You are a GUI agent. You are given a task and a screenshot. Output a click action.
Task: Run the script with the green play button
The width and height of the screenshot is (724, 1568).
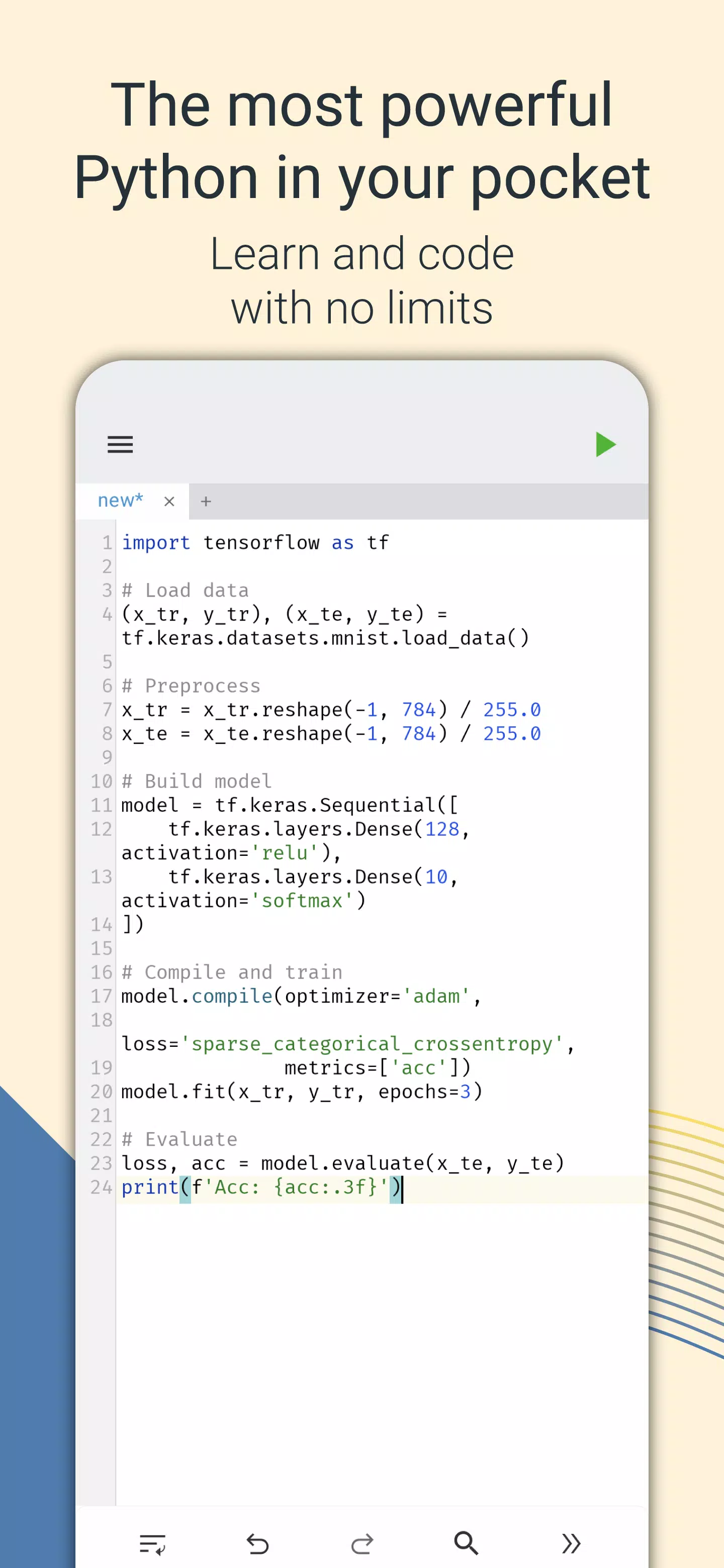[605, 444]
